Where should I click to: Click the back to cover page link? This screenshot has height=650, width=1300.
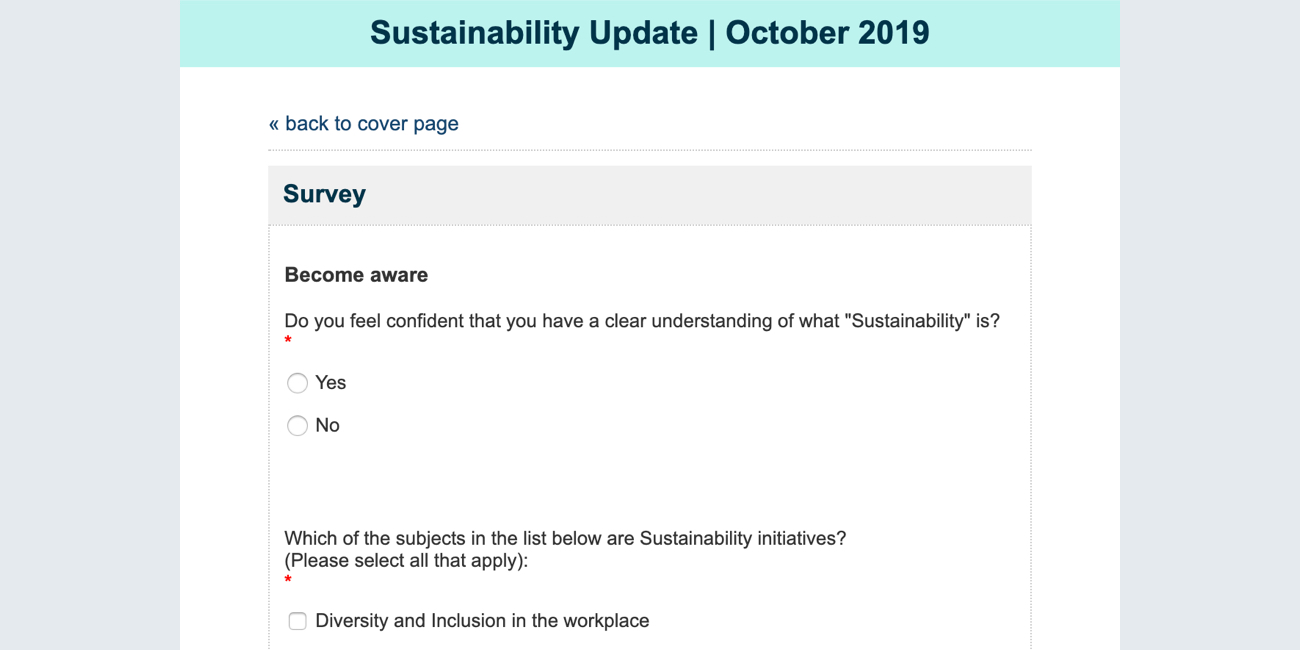[x=371, y=124]
